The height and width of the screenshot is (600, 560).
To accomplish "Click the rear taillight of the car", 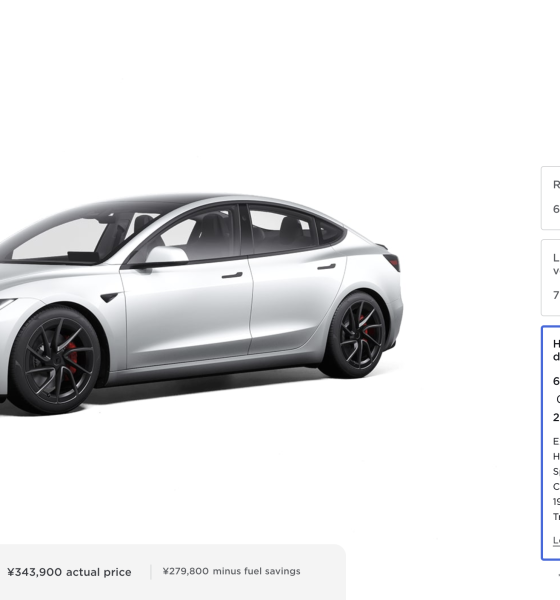I will (392, 262).
